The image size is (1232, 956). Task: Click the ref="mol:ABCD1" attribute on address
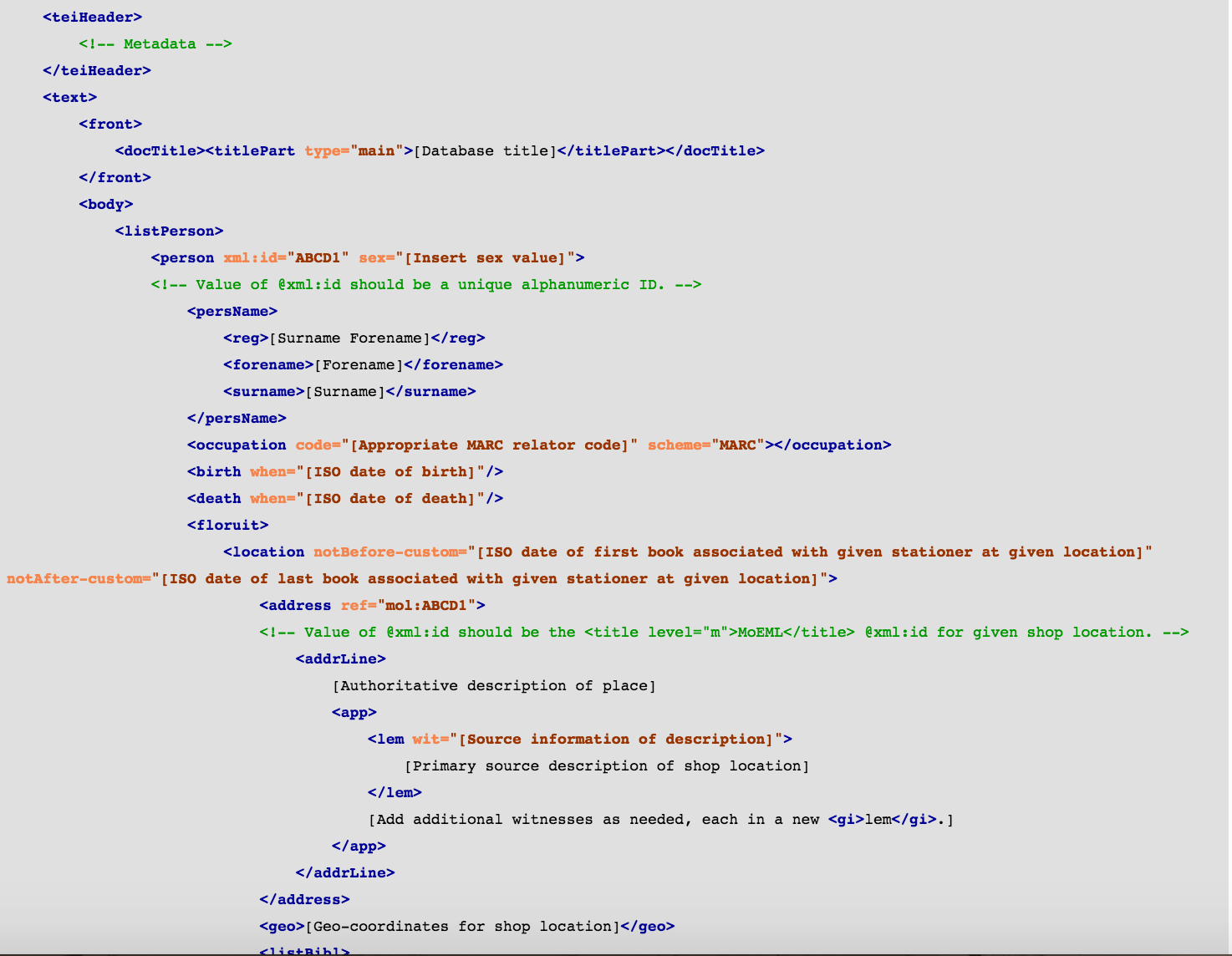coord(409,605)
